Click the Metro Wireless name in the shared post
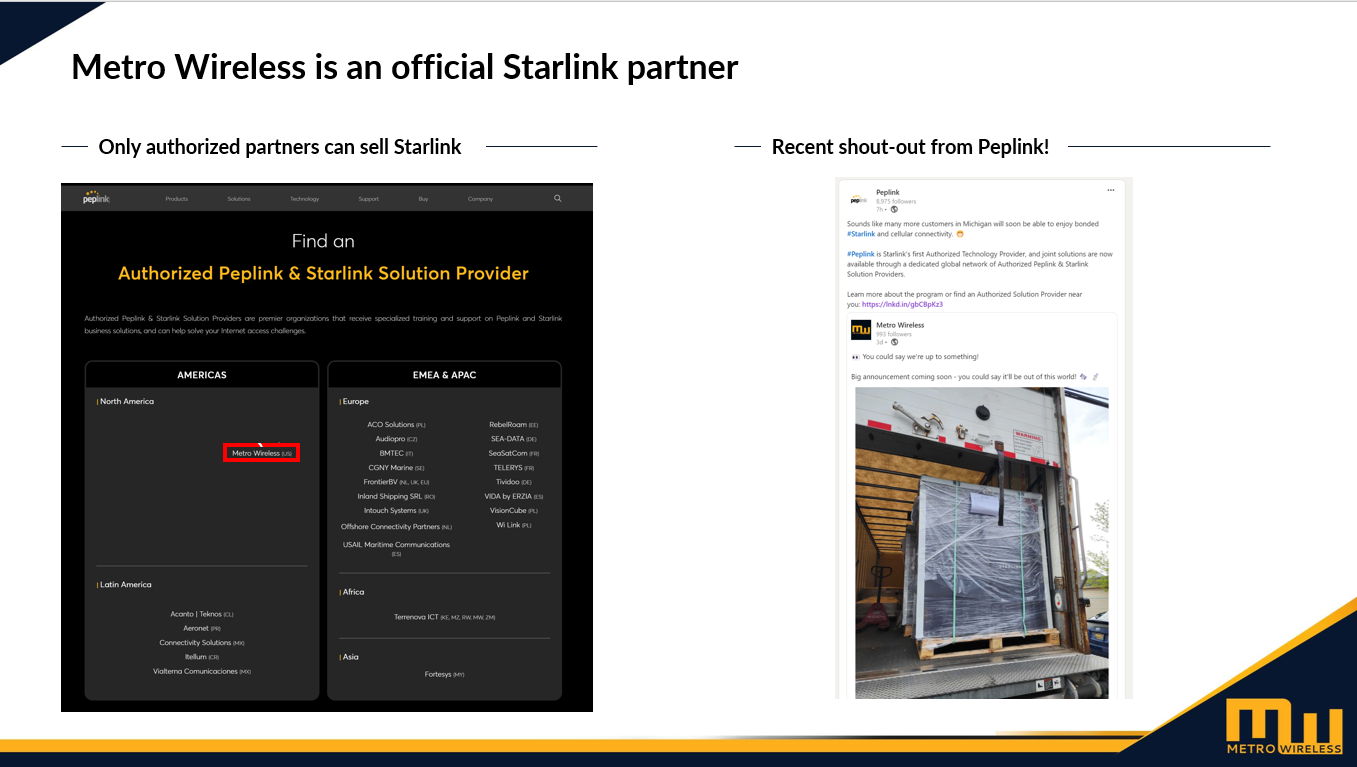This screenshot has width=1357, height=767. (x=900, y=325)
